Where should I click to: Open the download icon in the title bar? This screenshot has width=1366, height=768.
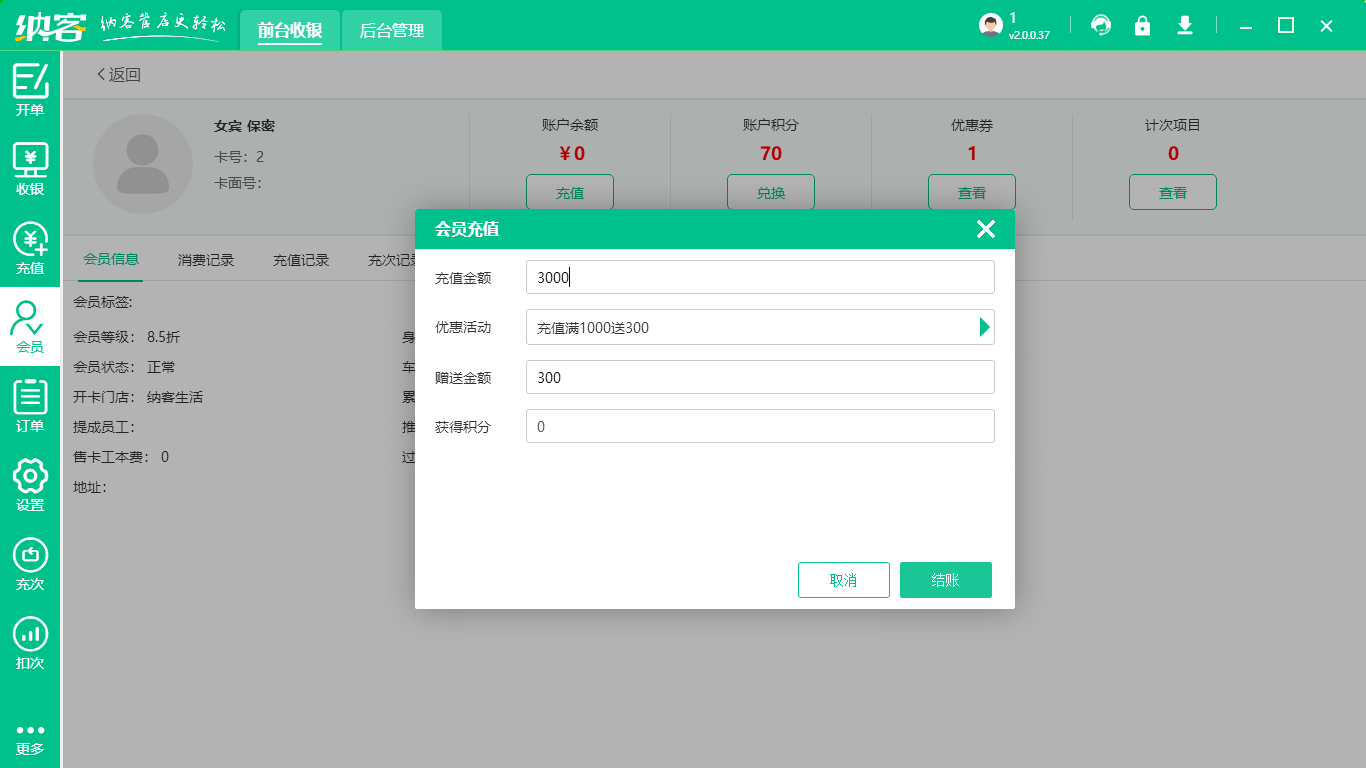point(1185,25)
